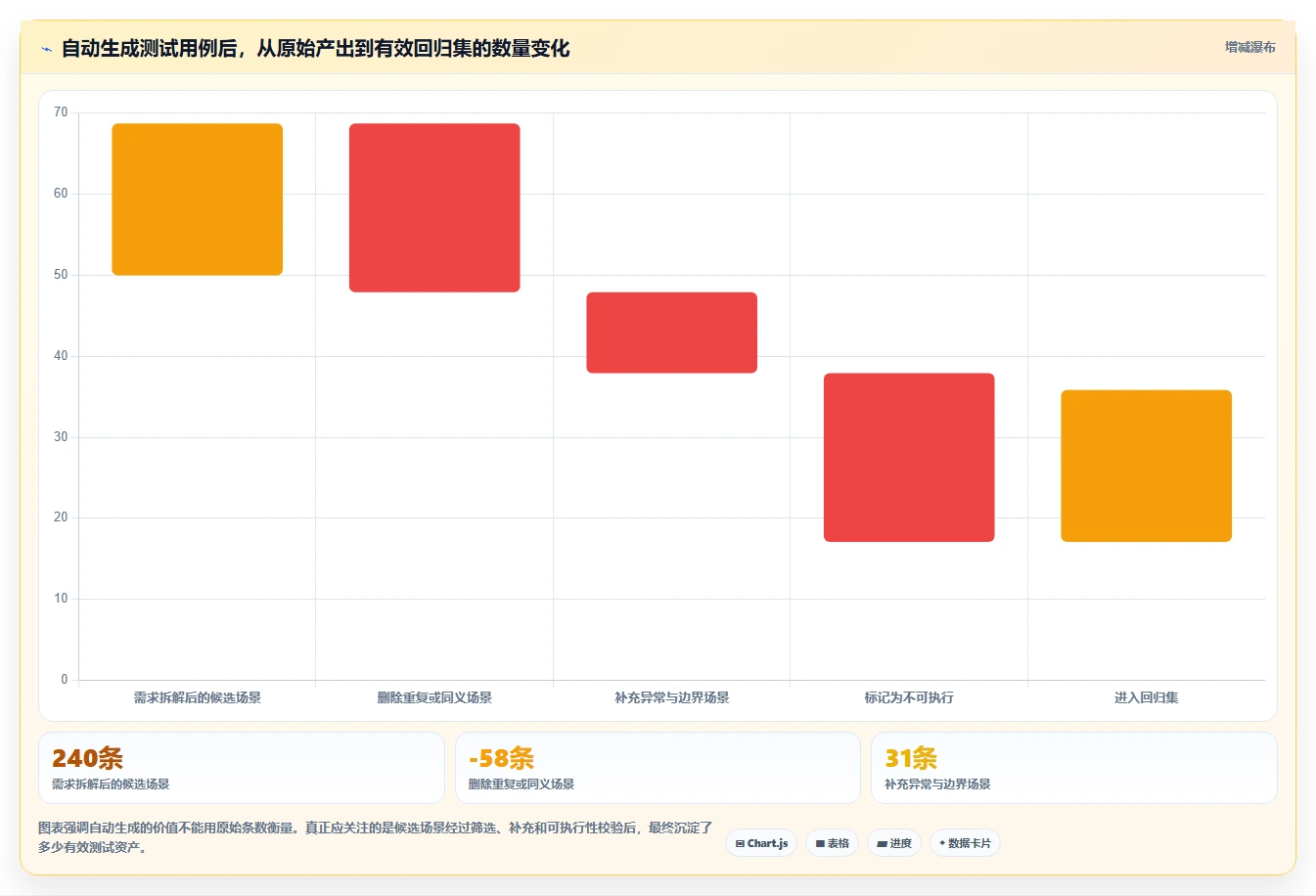Click the -58条 value in the stat card
Image resolution: width=1316 pixels, height=896 pixels.
click(502, 758)
